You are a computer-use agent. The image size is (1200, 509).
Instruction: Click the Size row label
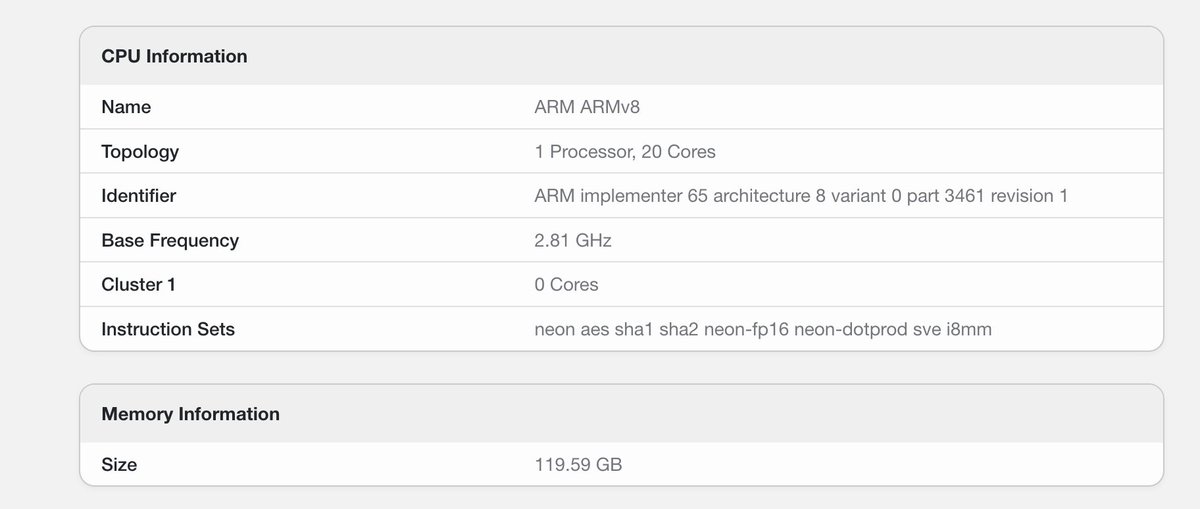click(119, 465)
